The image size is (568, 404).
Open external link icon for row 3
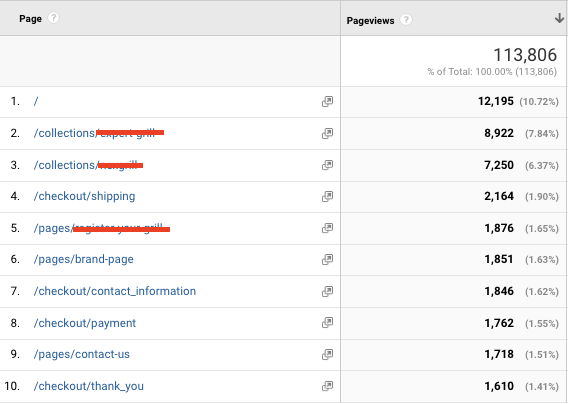pos(327,165)
